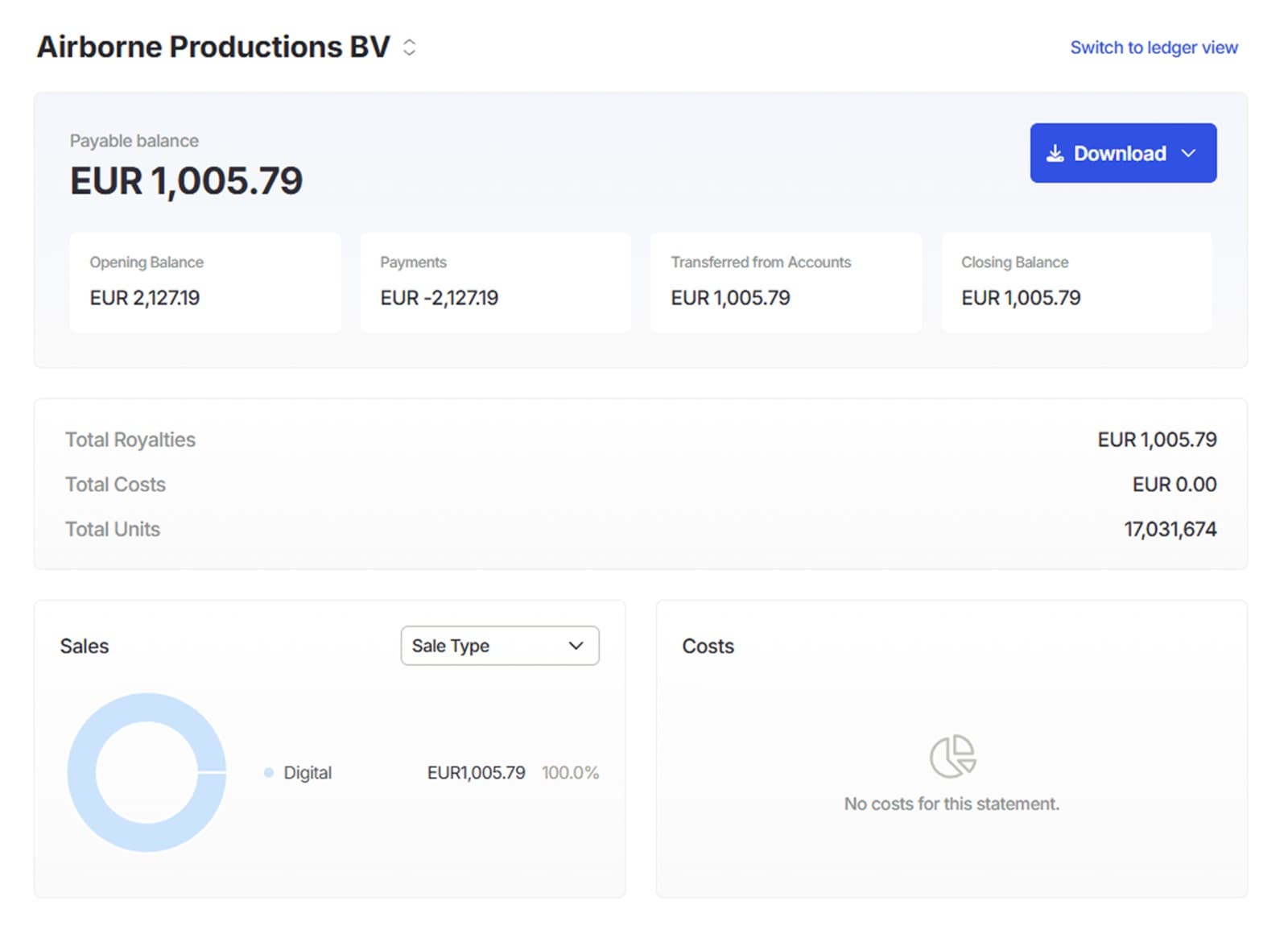Click the No costs for this statement message
This screenshot has width=1288, height=938.
point(952,804)
